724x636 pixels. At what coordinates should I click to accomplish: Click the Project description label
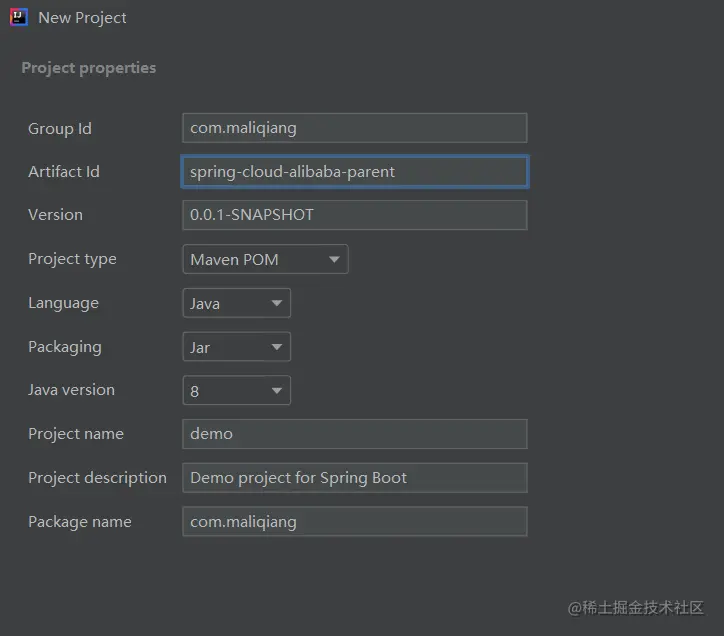(97, 478)
